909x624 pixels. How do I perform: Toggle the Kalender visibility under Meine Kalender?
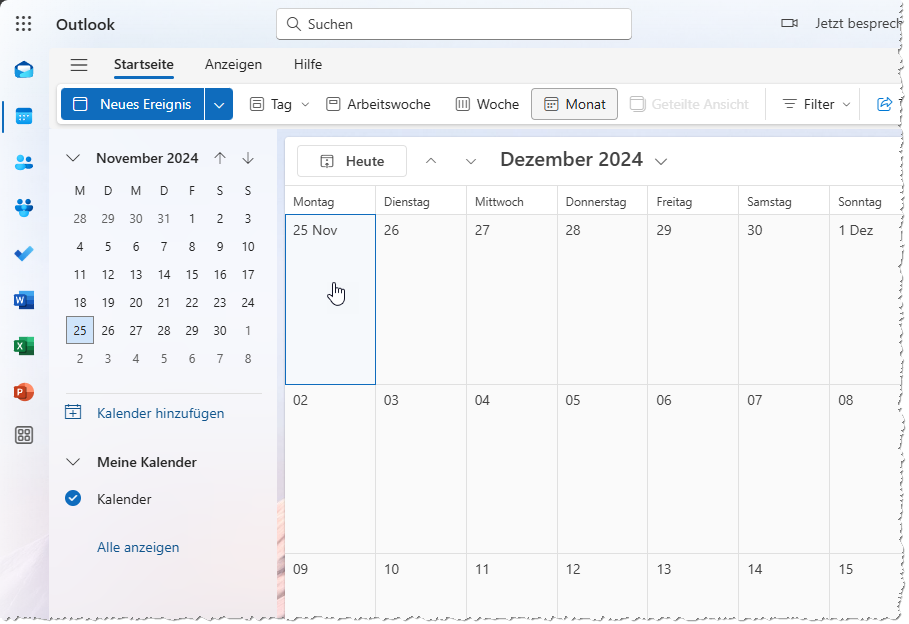72,499
